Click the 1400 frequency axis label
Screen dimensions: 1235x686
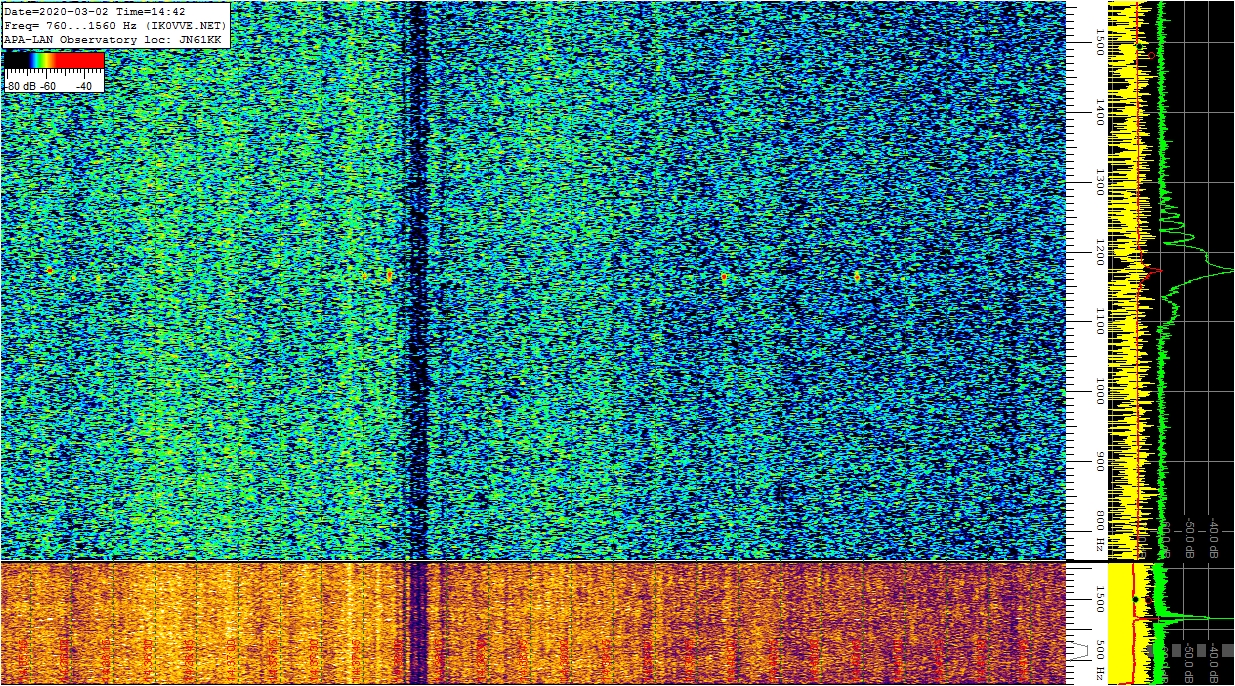point(1099,112)
